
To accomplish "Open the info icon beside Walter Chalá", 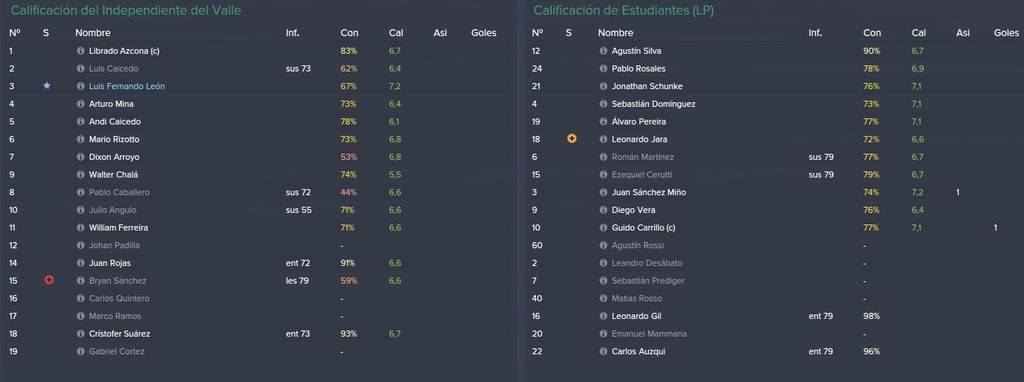I will [81, 174].
